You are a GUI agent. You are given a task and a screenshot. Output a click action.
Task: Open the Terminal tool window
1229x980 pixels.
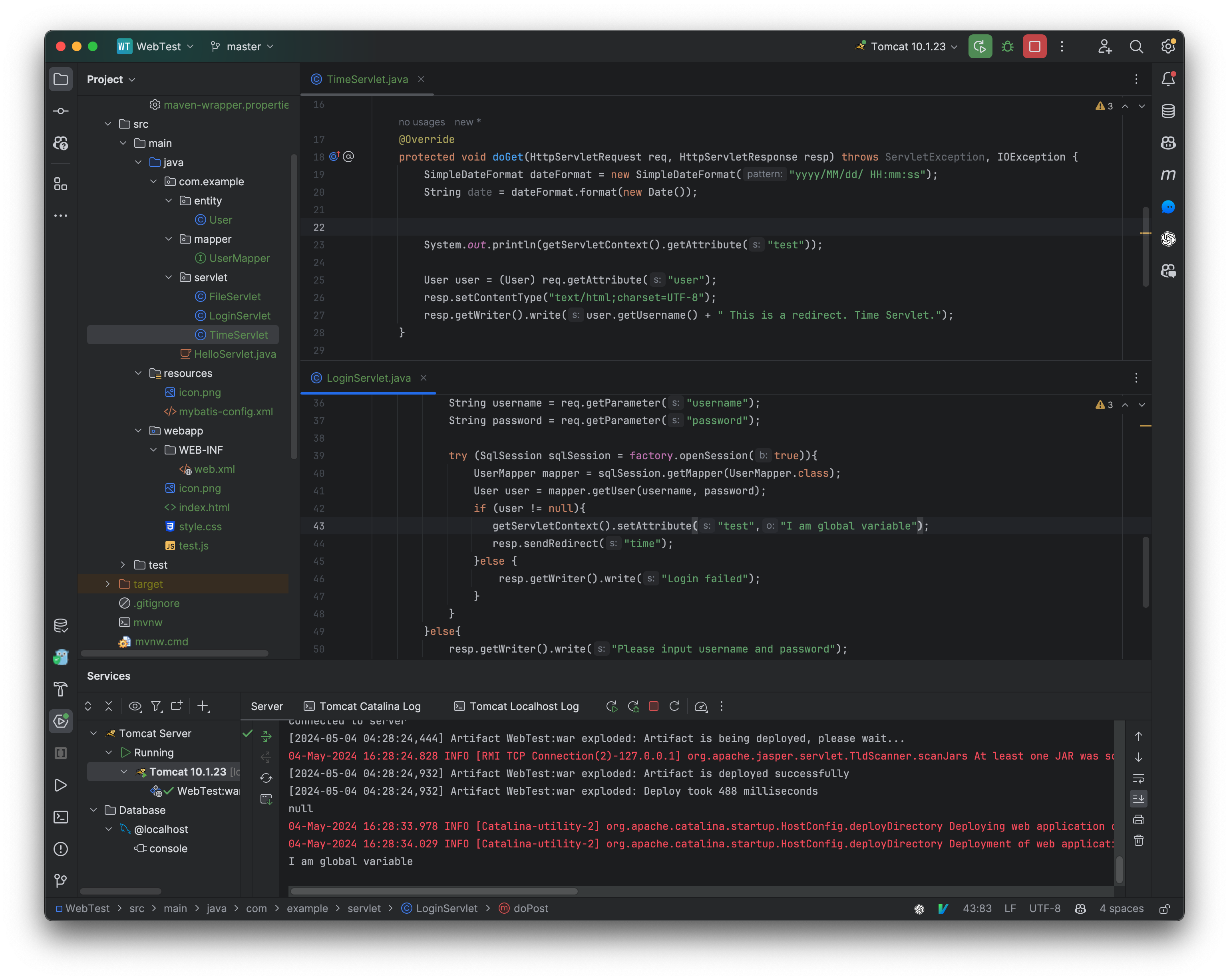[60, 817]
